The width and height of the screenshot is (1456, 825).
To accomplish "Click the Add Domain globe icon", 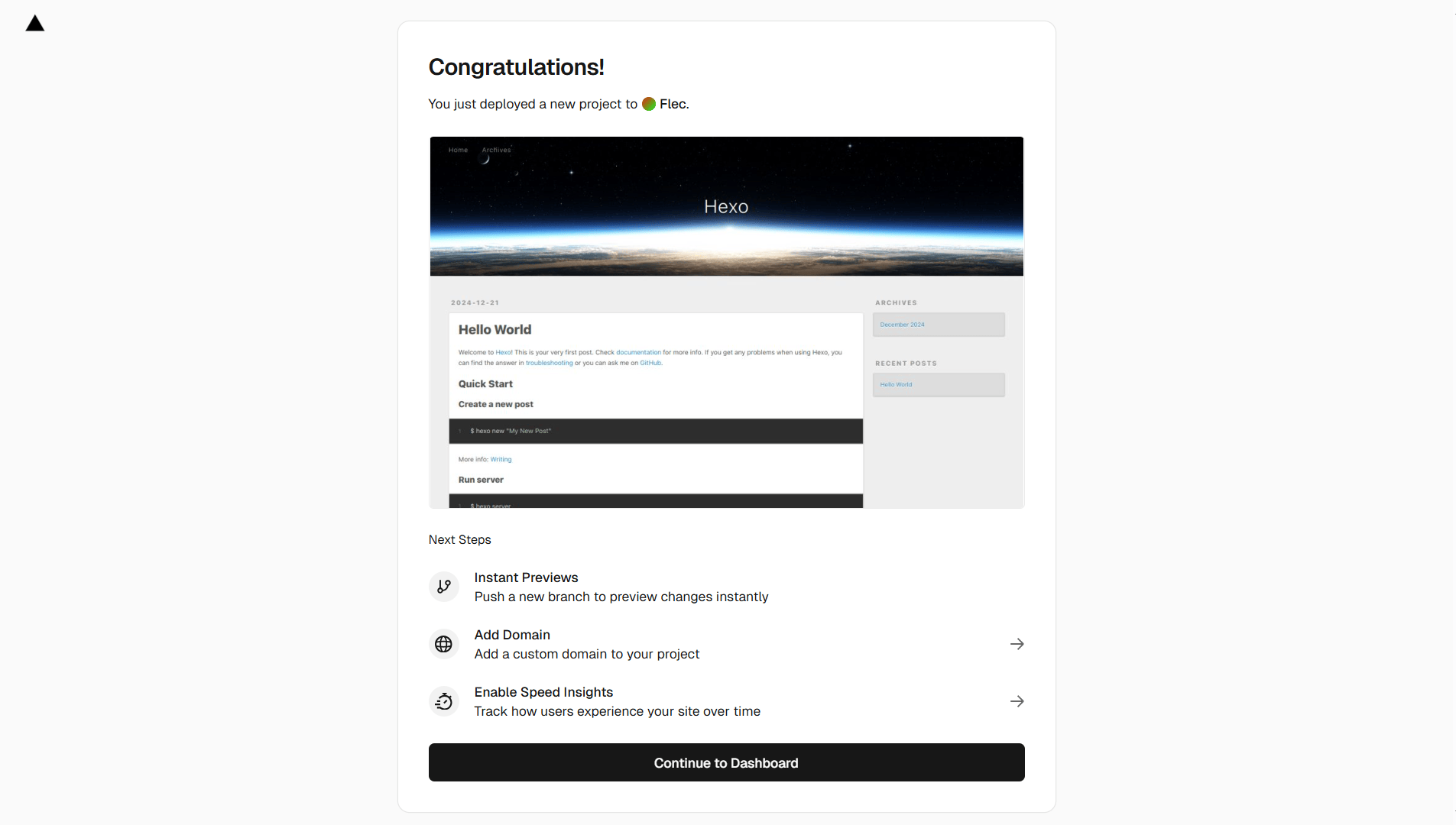I will point(444,644).
